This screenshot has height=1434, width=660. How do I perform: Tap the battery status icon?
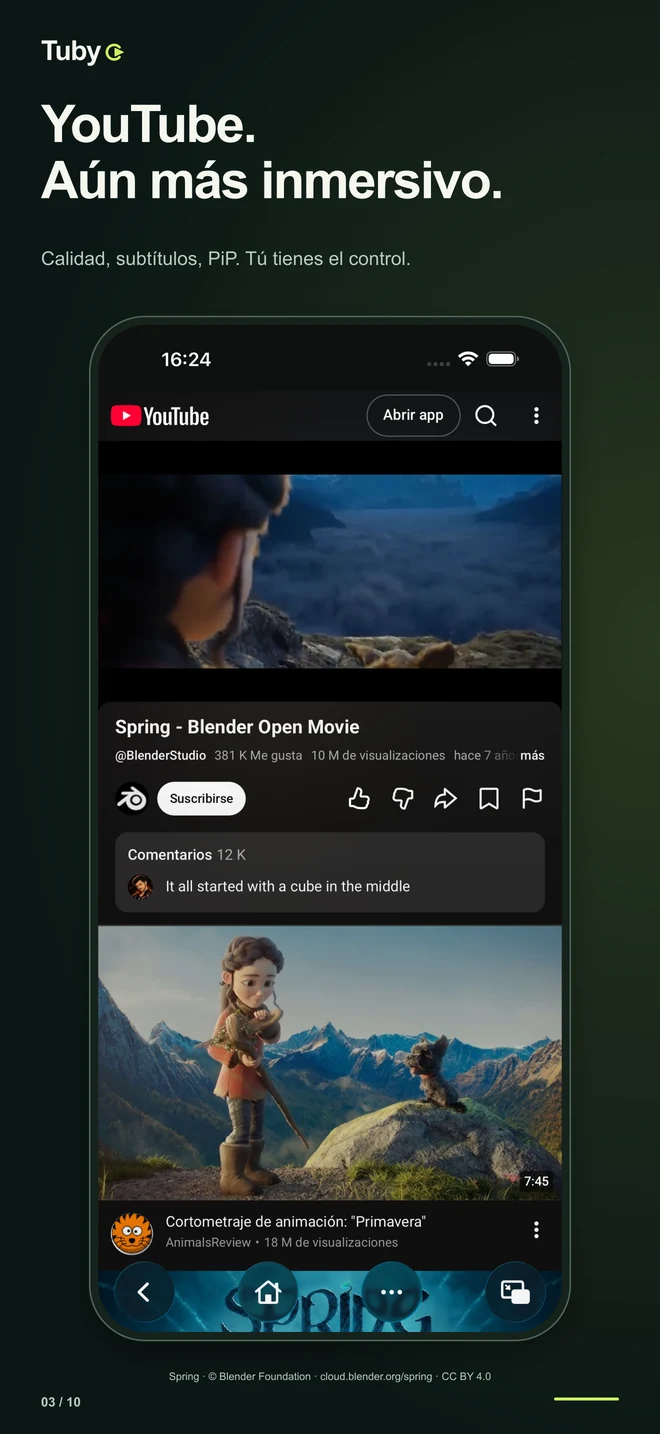click(x=502, y=359)
